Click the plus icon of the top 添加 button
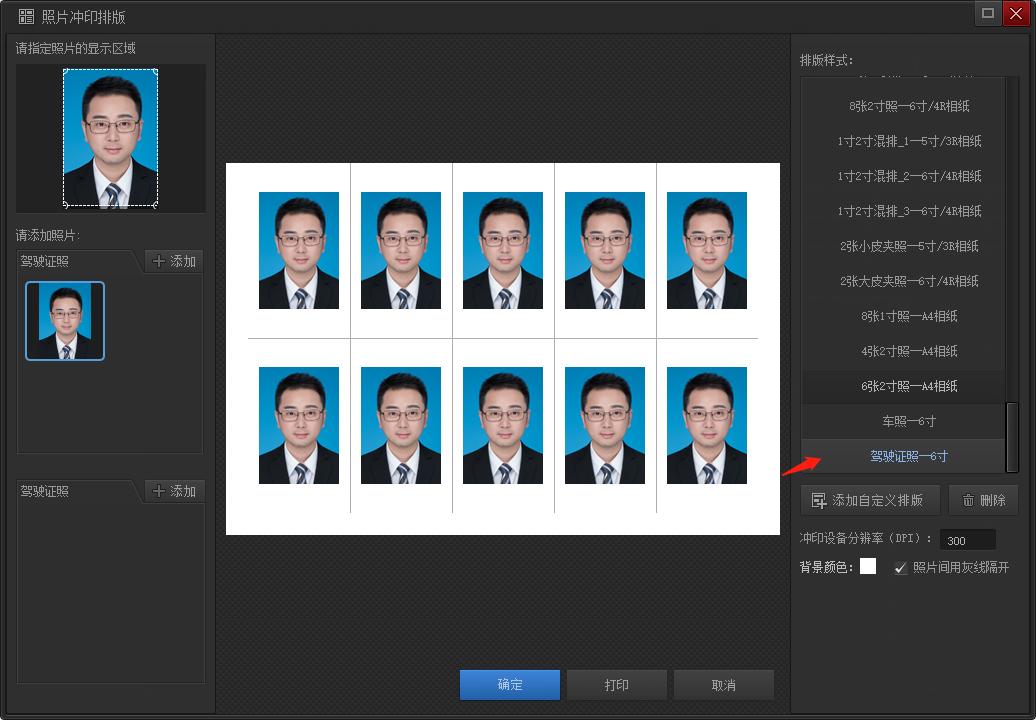Image resolution: width=1036 pixels, height=720 pixels. point(159,261)
